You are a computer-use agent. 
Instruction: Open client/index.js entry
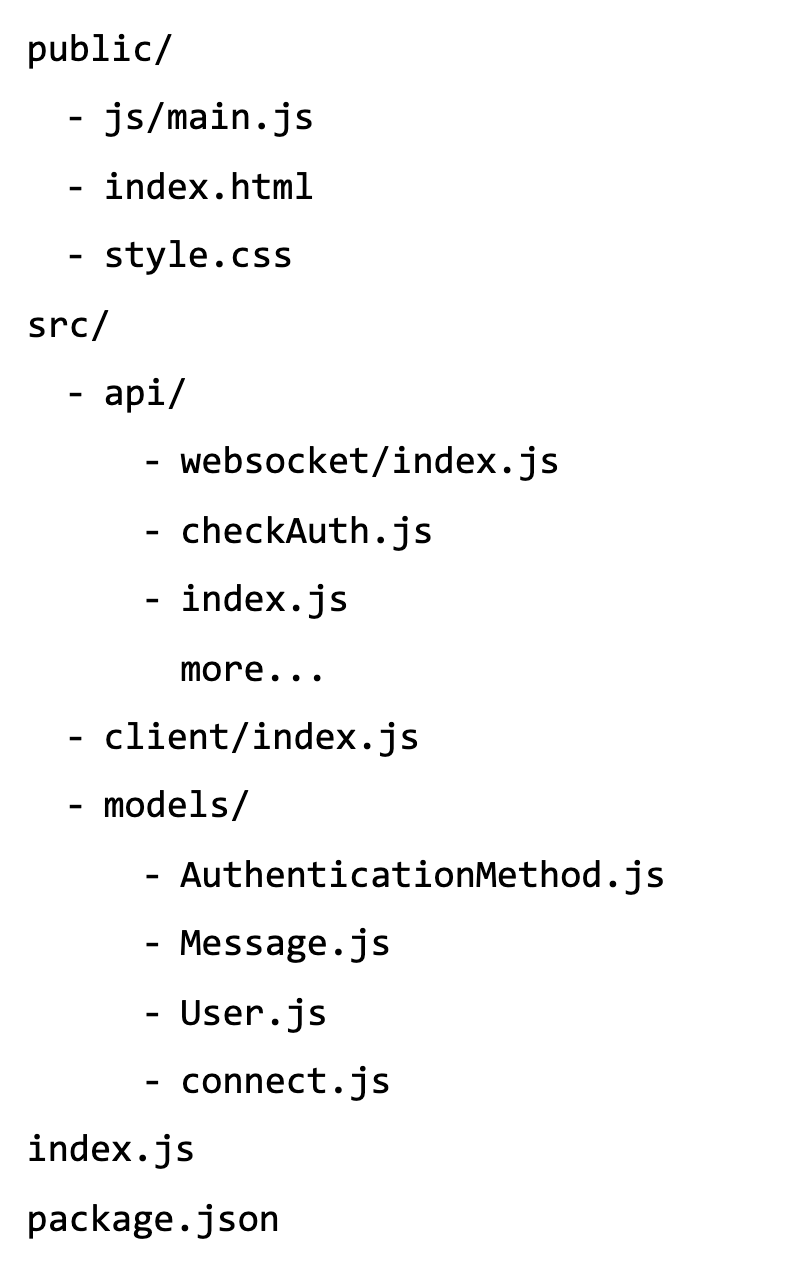pyautogui.click(x=261, y=738)
